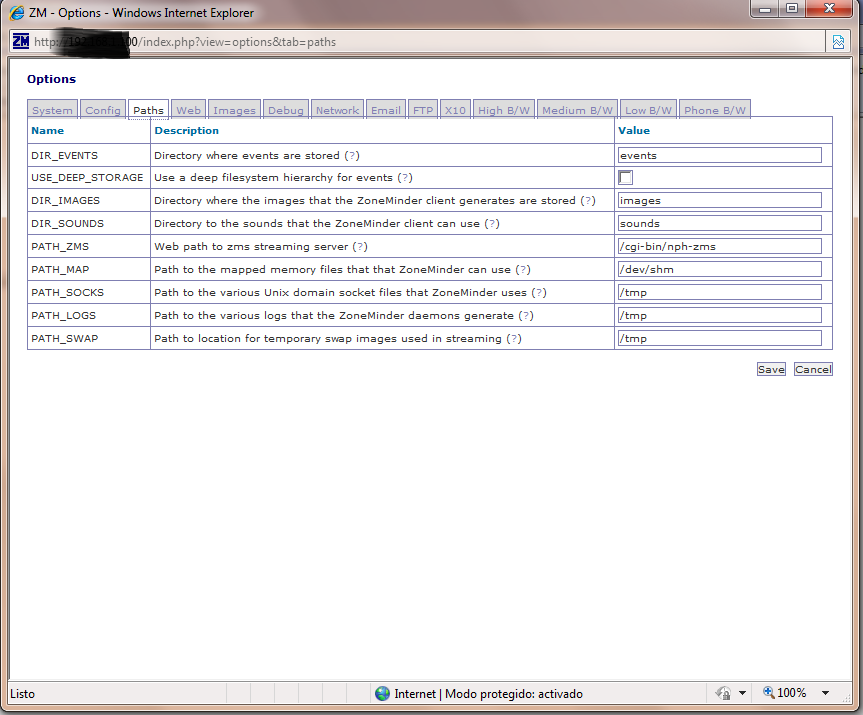This screenshot has height=715, width=863.
Task: Click the PATH_SWAP value field
Action: click(720, 339)
